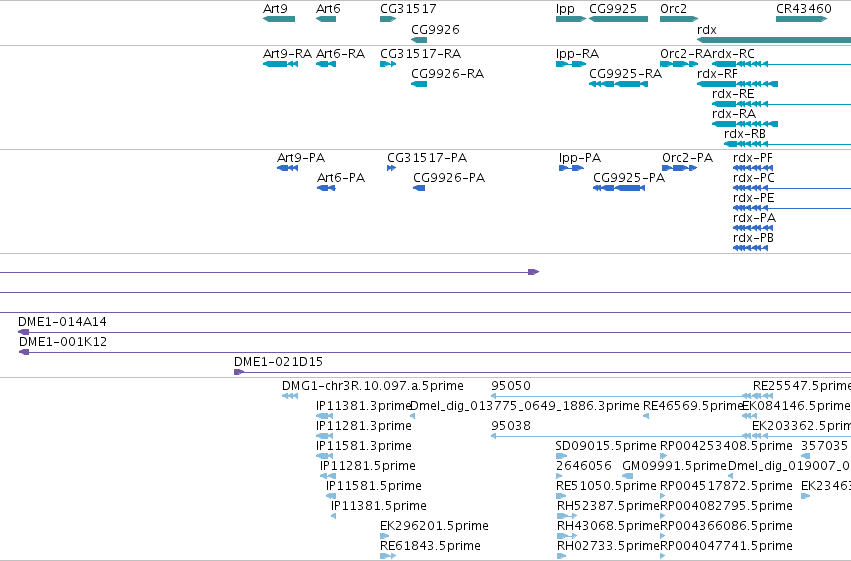The width and height of the screenshot is (851, 561).
Task: Select the Art6 gene feature
Action: 326,19
